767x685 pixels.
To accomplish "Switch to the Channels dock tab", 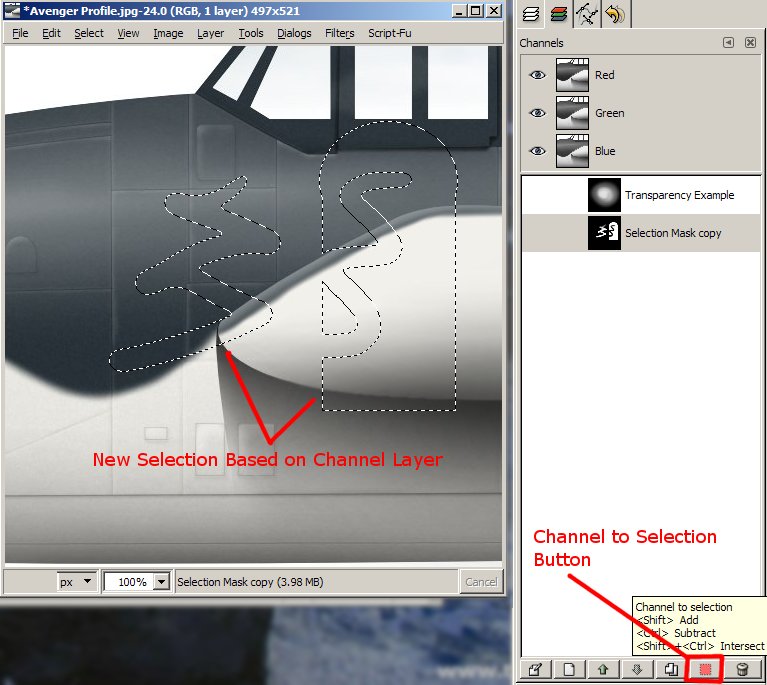I will (559, 14).
